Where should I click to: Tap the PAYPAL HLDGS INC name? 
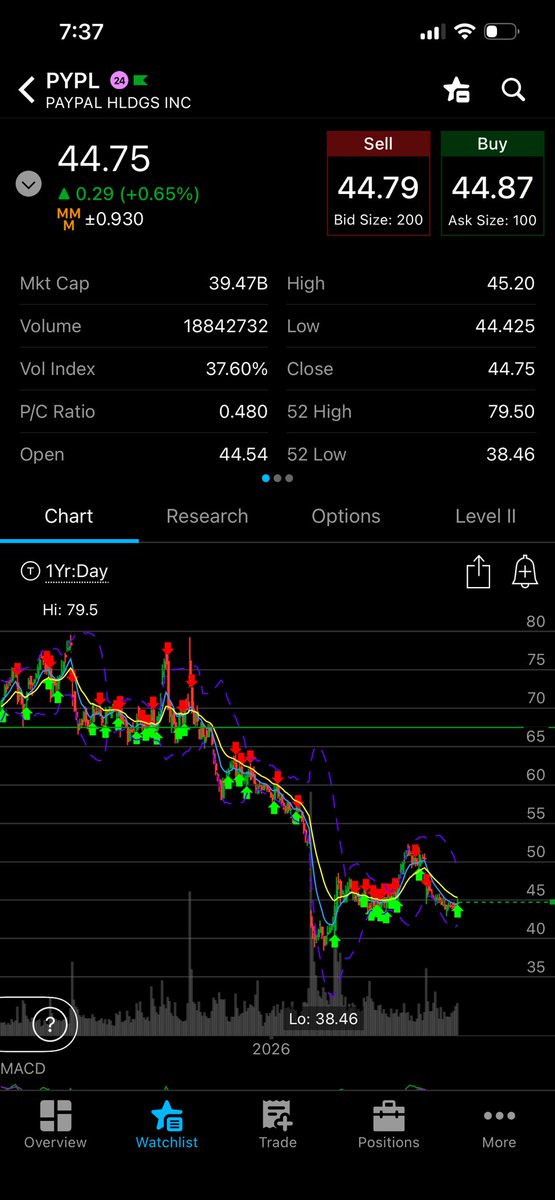(x=118, y=103)
